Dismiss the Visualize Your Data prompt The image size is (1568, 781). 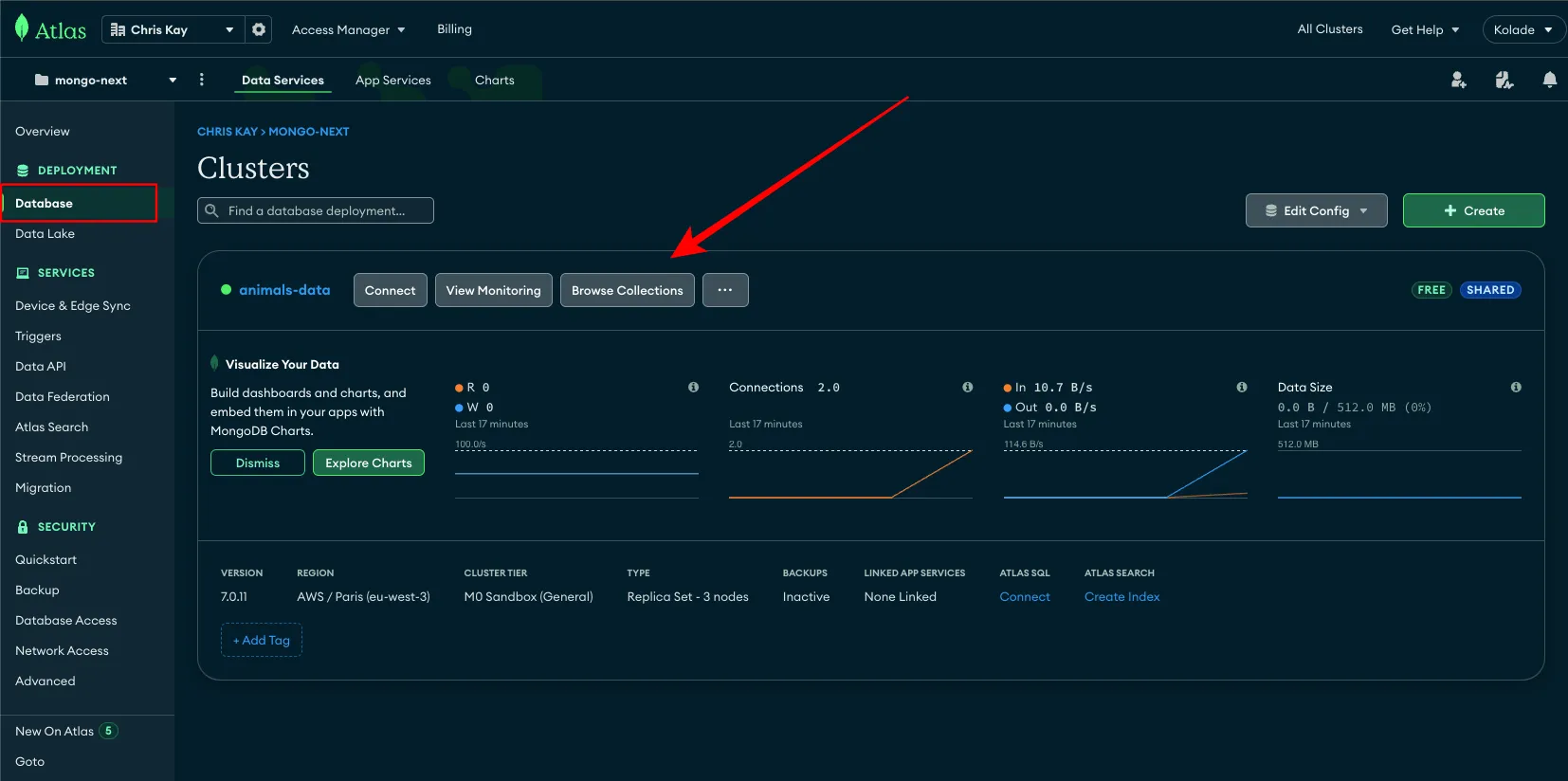[x=258, y=463]
